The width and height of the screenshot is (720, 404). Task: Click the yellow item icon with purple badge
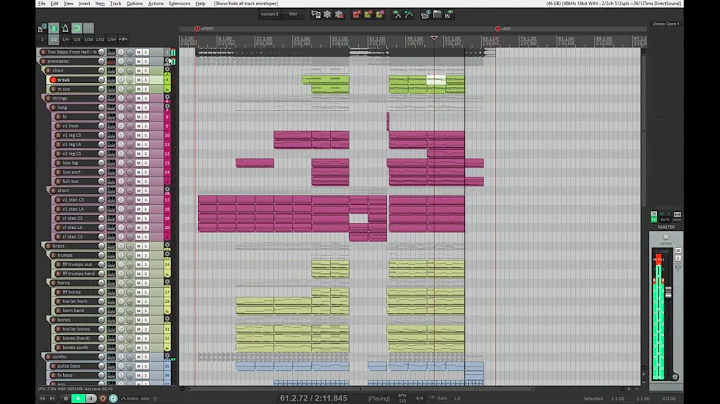tap(379, 14)
